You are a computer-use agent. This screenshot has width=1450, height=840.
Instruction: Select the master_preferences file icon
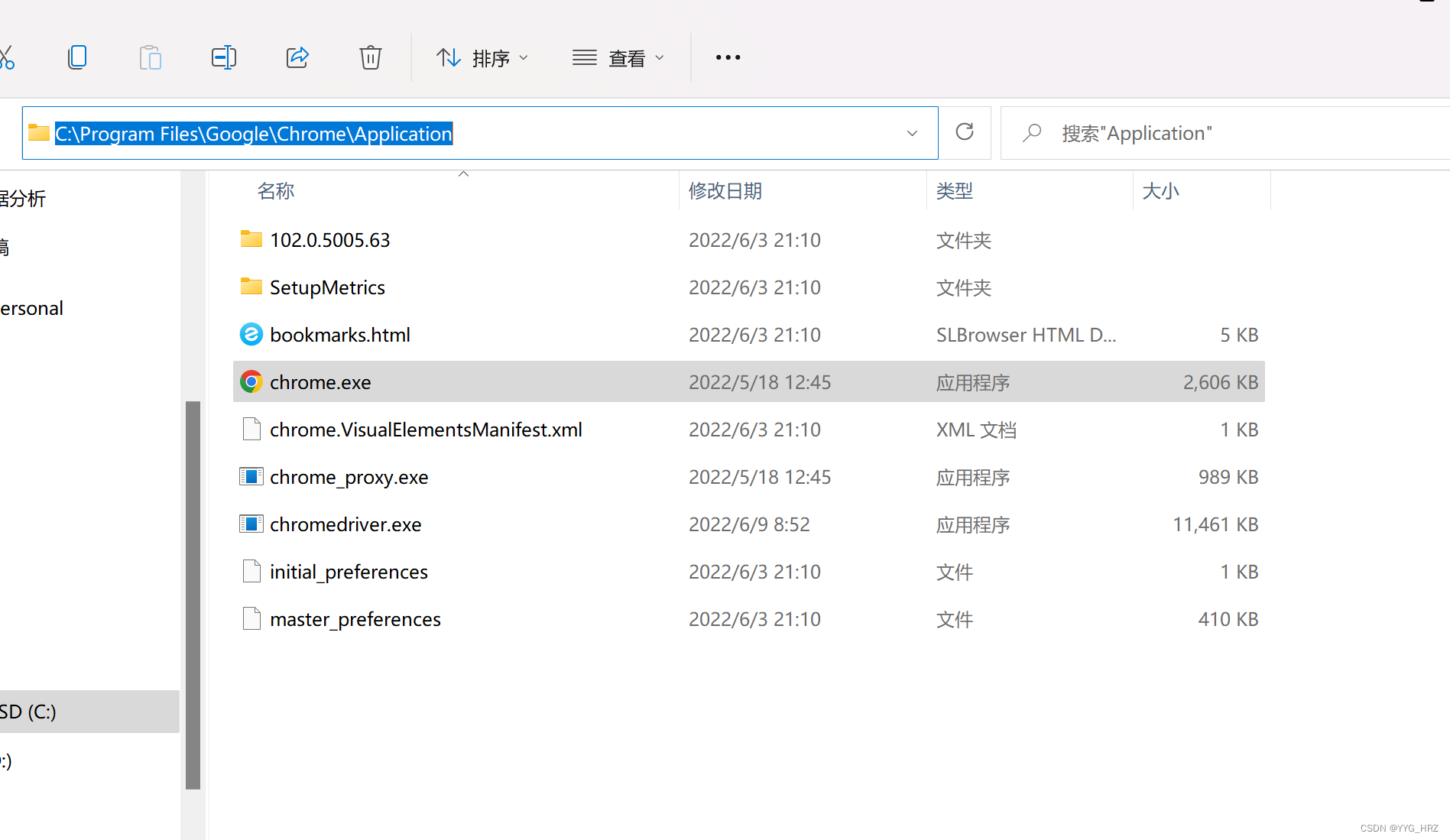point(251,618)
